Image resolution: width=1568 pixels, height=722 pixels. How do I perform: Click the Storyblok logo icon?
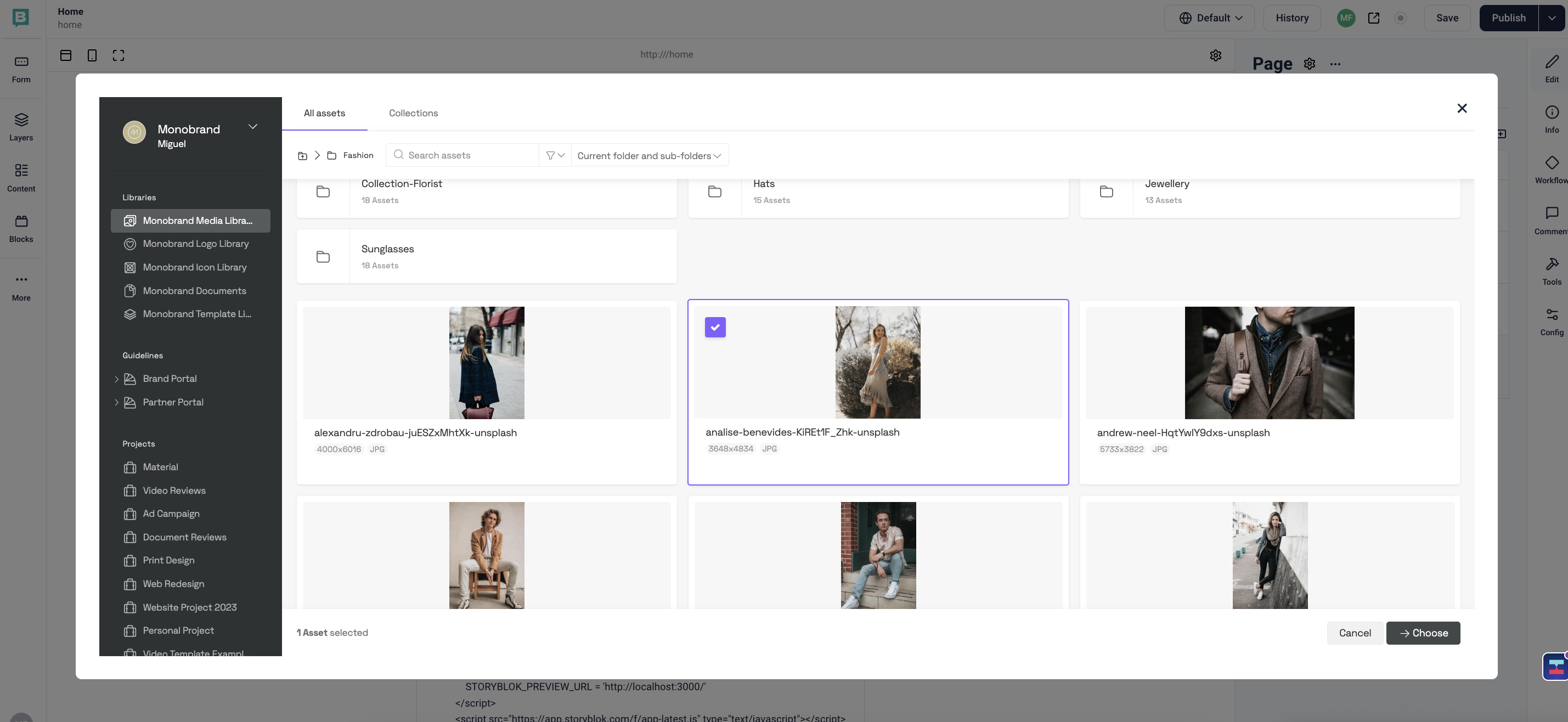pyautogui.click(x=21, y=18)
